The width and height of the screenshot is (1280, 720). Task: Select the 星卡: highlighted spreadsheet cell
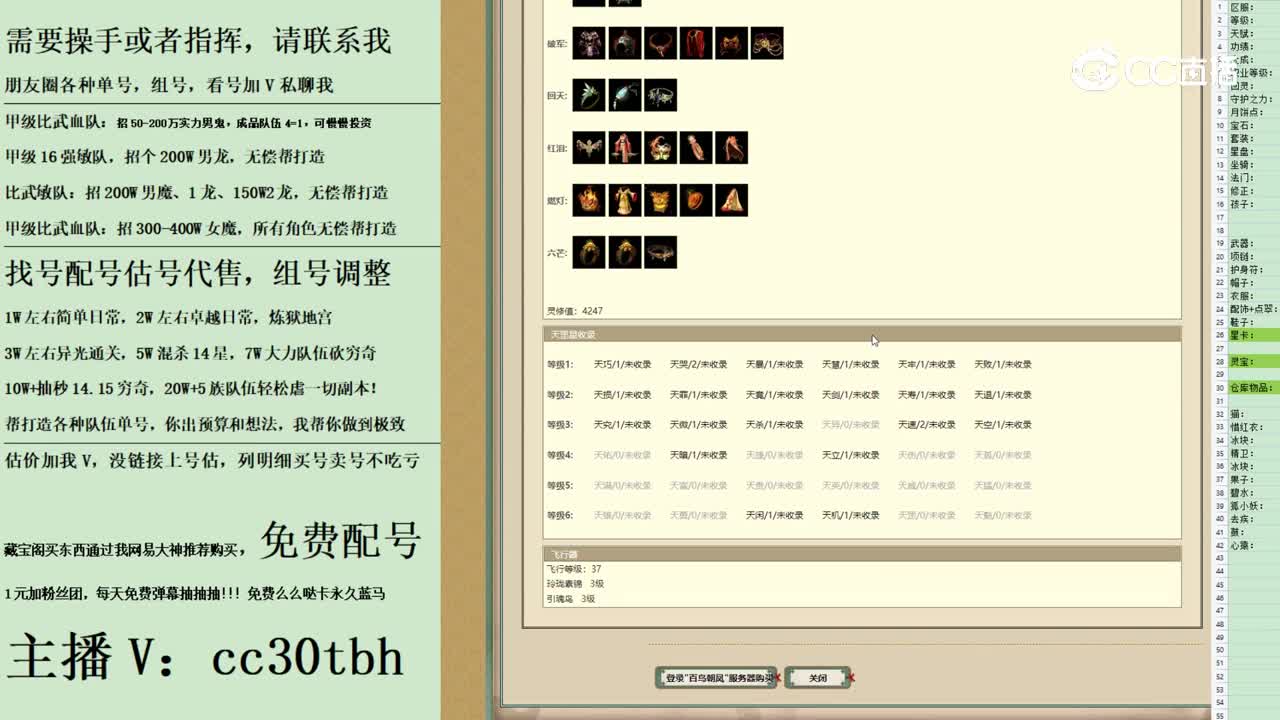coord(1253,335)
